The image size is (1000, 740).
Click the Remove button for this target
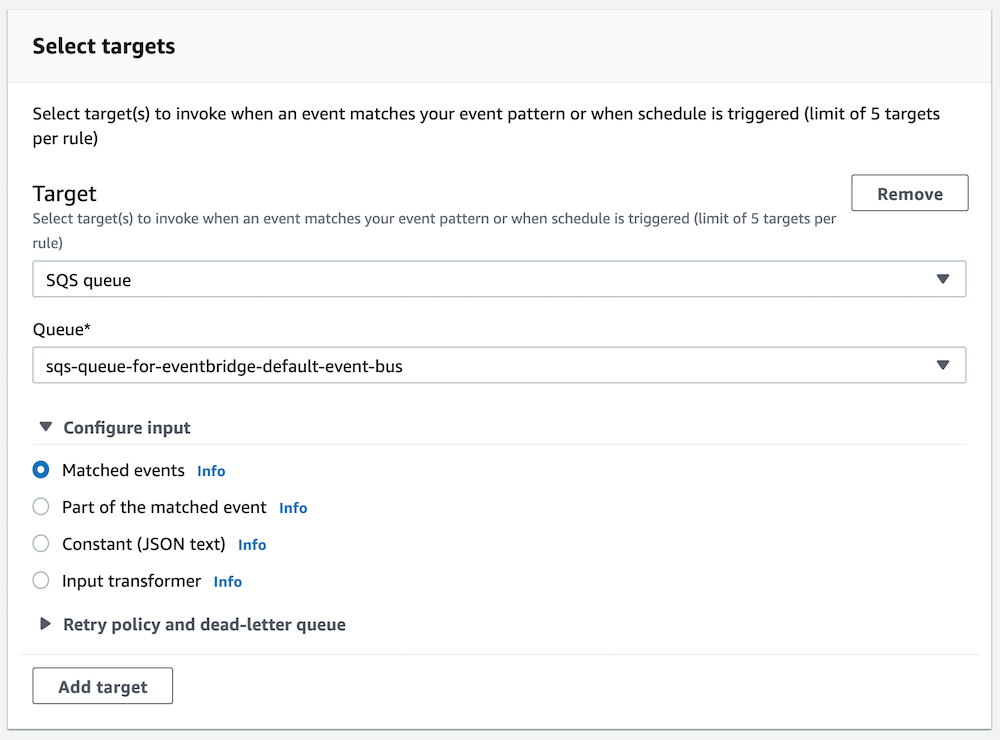tap(909, 193)
